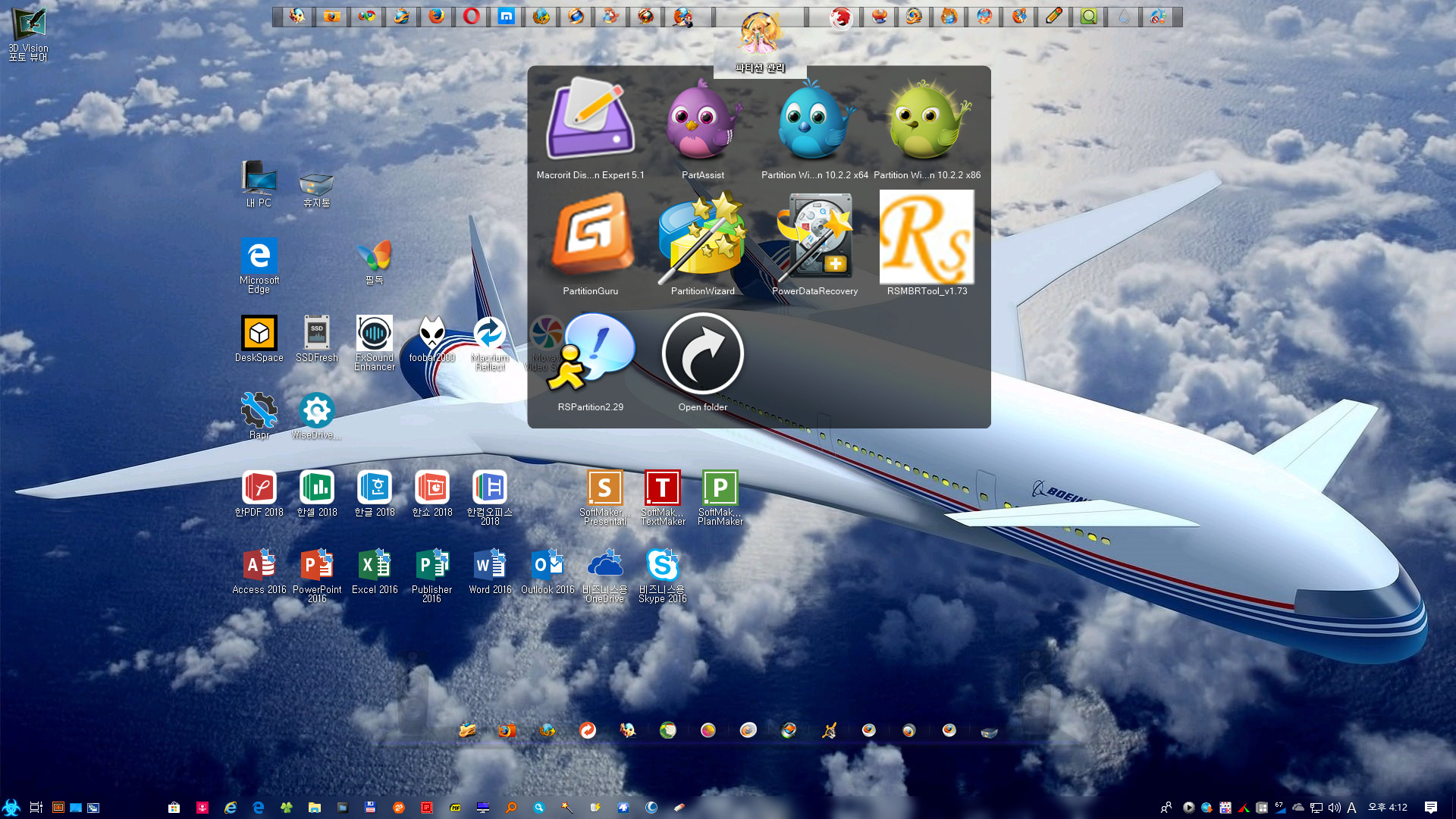Open 한PDF 2018

[259, 493]
